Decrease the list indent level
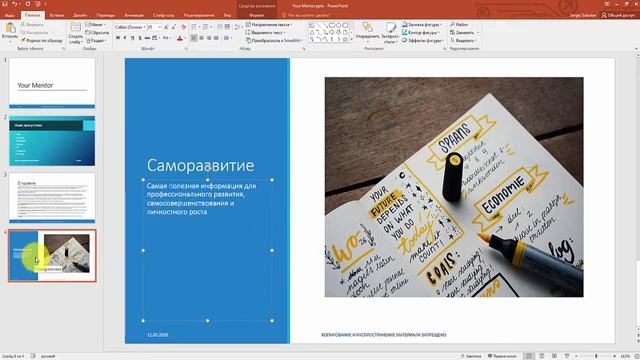 click(x=220, y=27)
